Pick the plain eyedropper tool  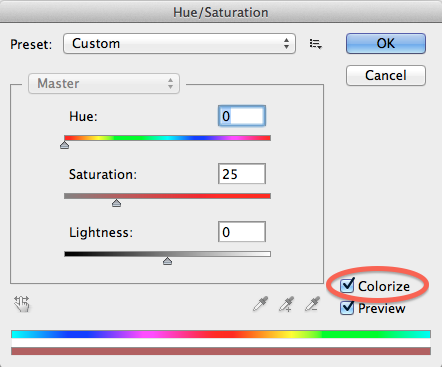(260, 304)
